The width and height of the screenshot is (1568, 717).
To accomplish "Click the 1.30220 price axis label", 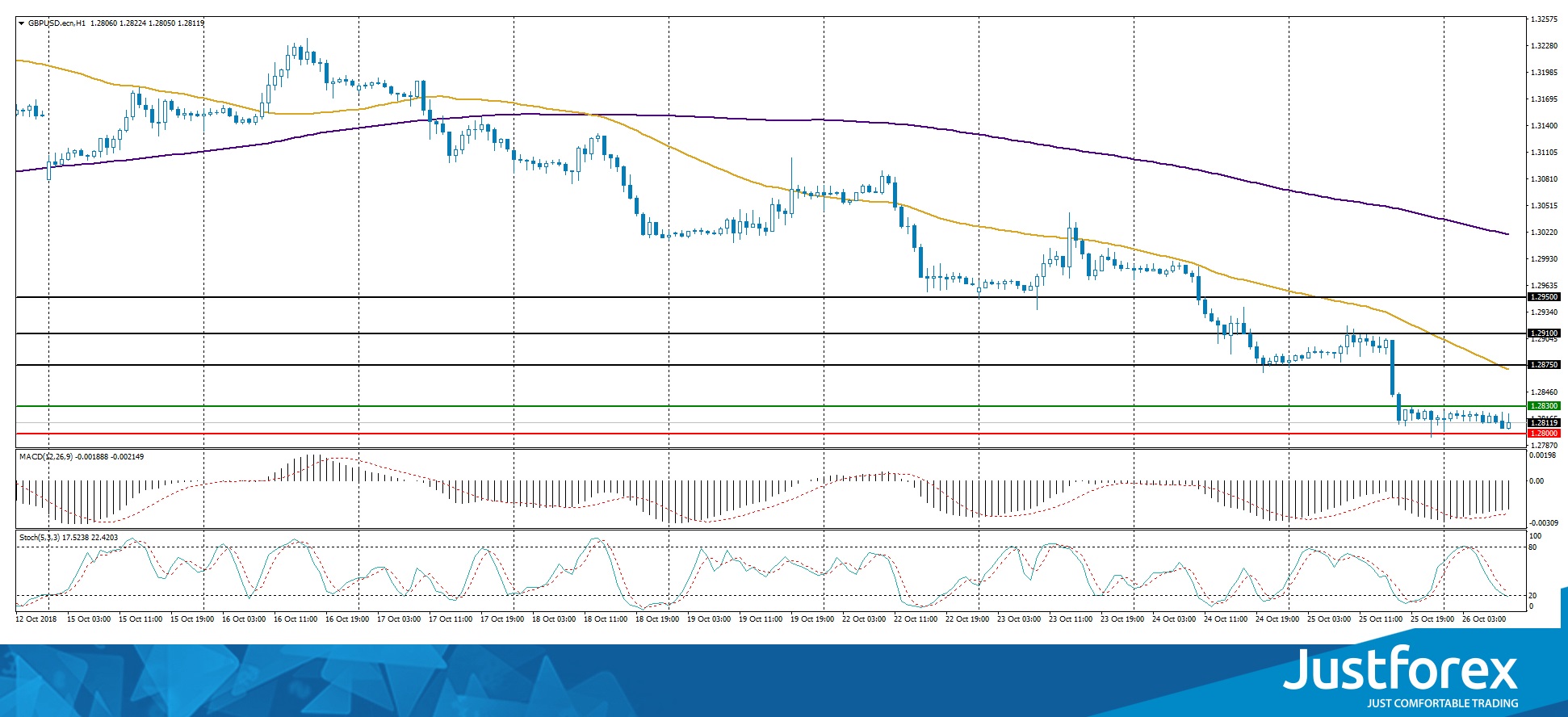I will click(1545, 233).
